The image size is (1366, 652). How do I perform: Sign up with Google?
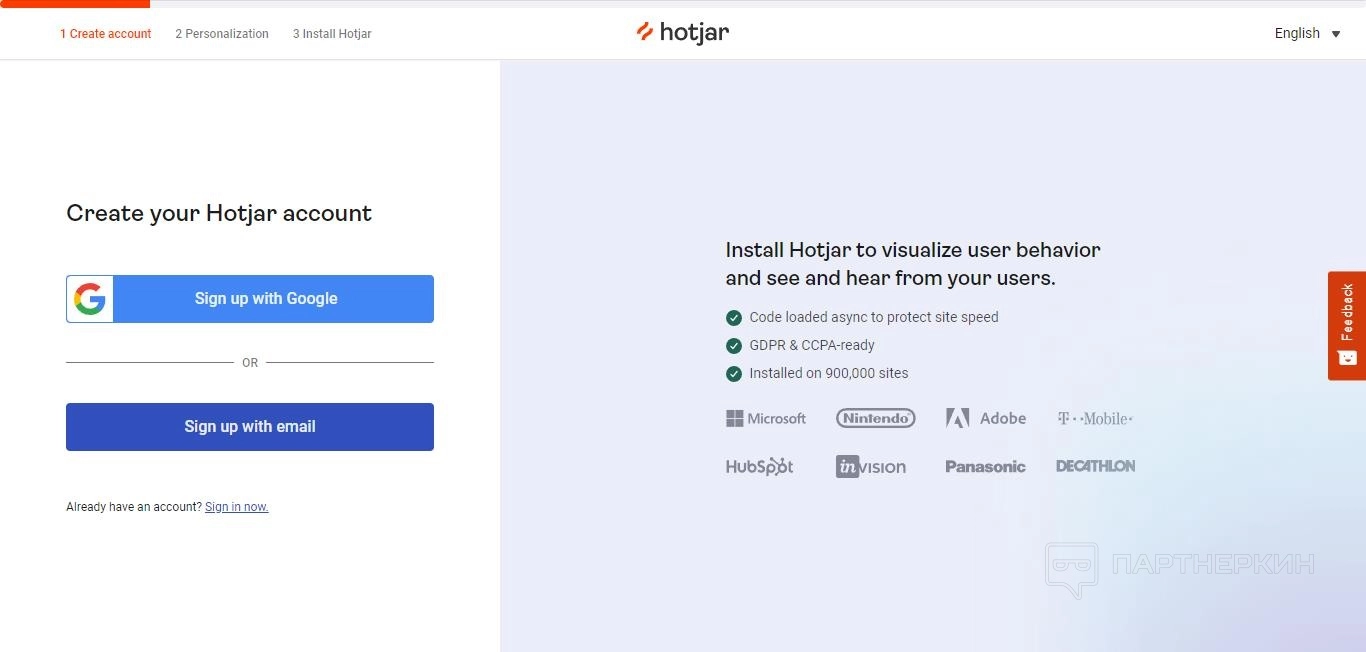point(266,299)
